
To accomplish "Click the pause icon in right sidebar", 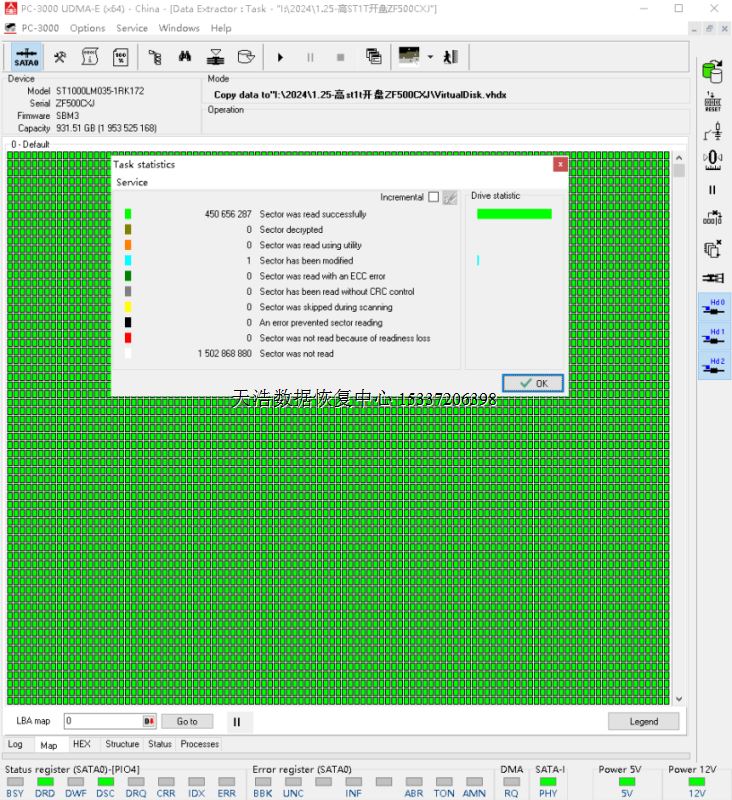I will [713, 190].
